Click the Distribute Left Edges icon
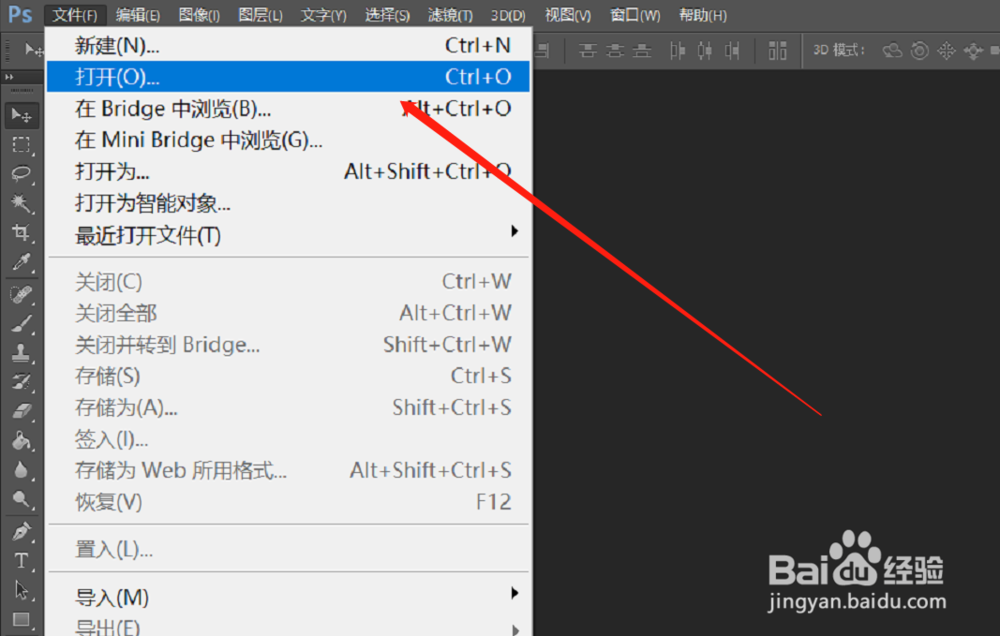 point(677,50)
